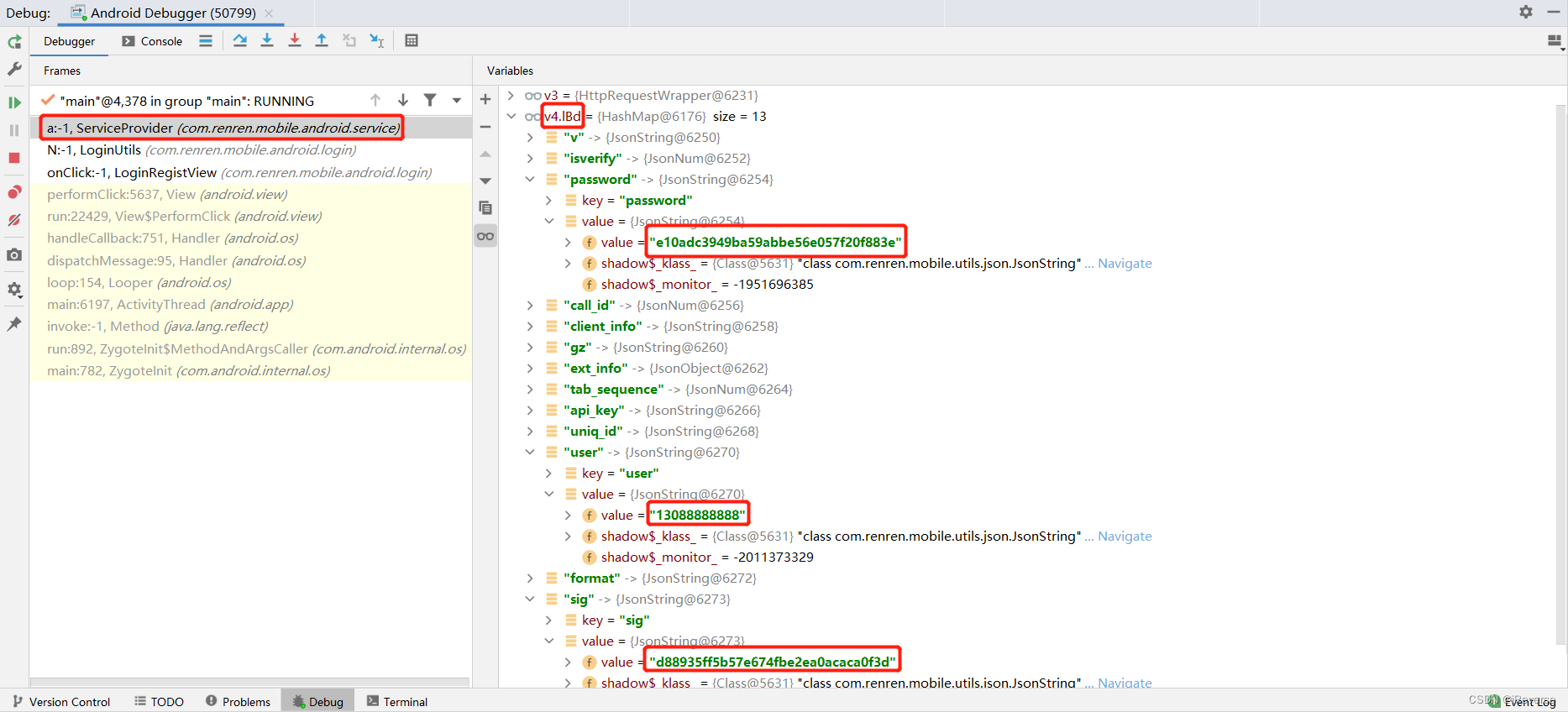Open debugger settings gear in left sidebar

click(14, 289)
